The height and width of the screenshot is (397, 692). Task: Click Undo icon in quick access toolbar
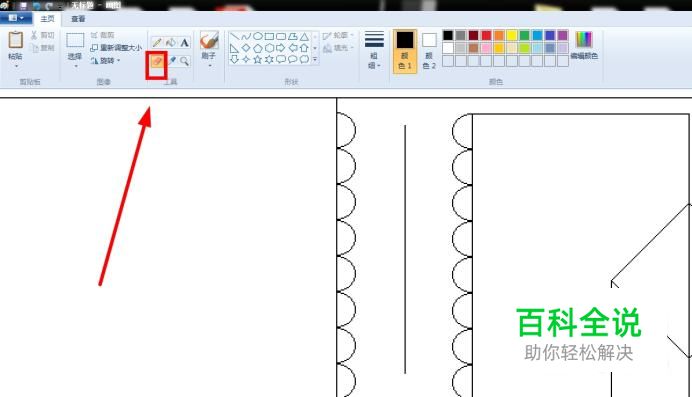coord(36,5)
